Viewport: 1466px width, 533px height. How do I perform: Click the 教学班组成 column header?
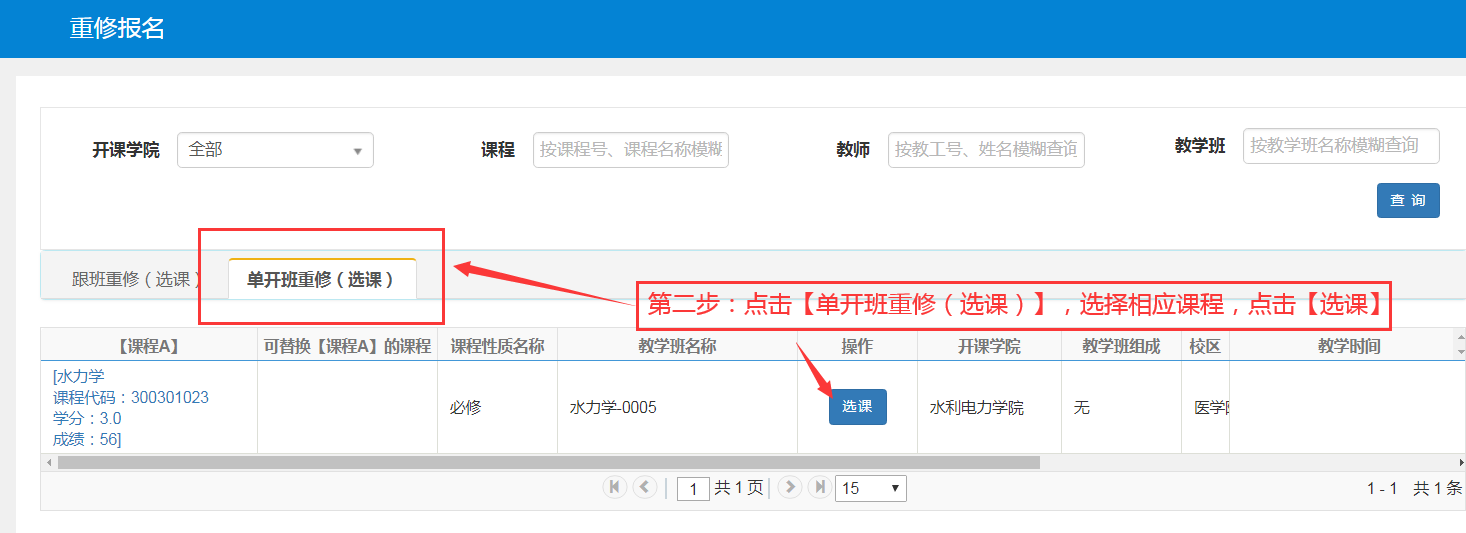(1121, 347)
